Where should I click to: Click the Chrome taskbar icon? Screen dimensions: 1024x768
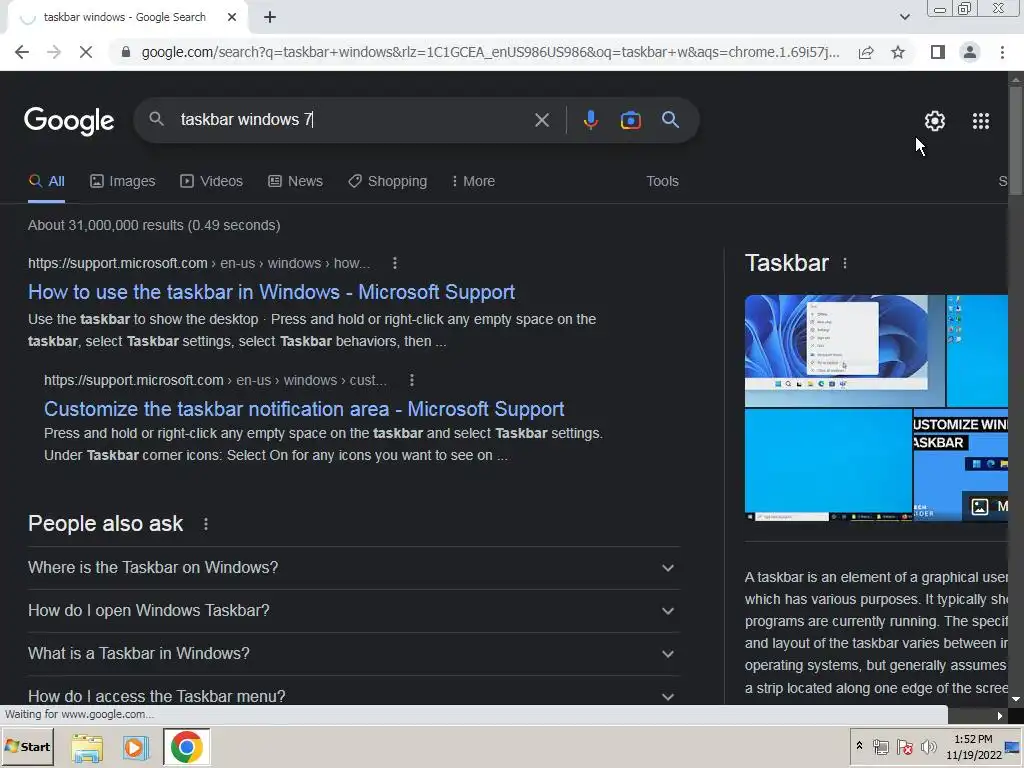pyautogui.click(x=187, y=747)
